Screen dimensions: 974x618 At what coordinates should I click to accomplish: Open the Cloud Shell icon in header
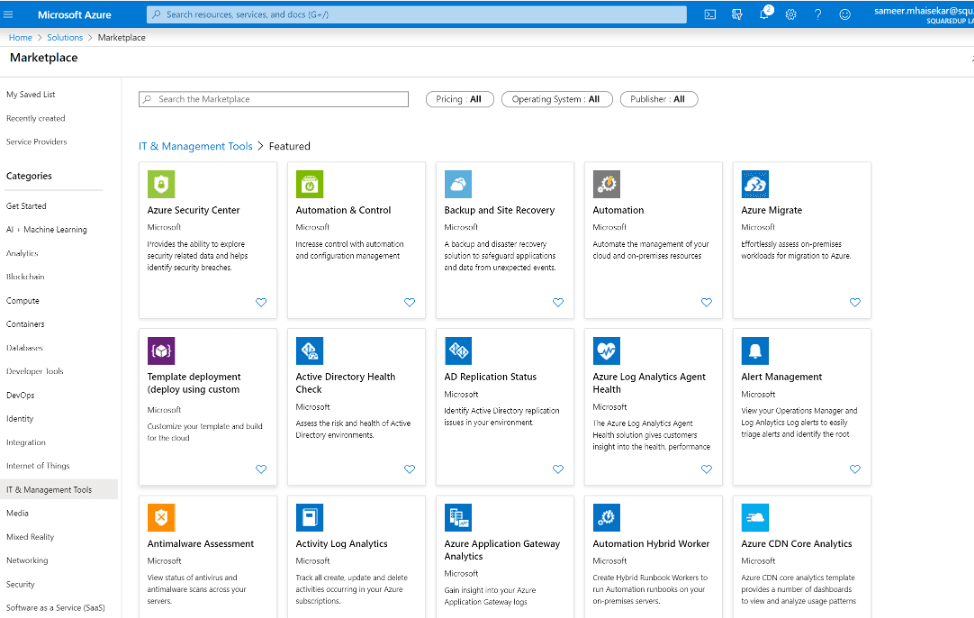(x=710, y=14)
